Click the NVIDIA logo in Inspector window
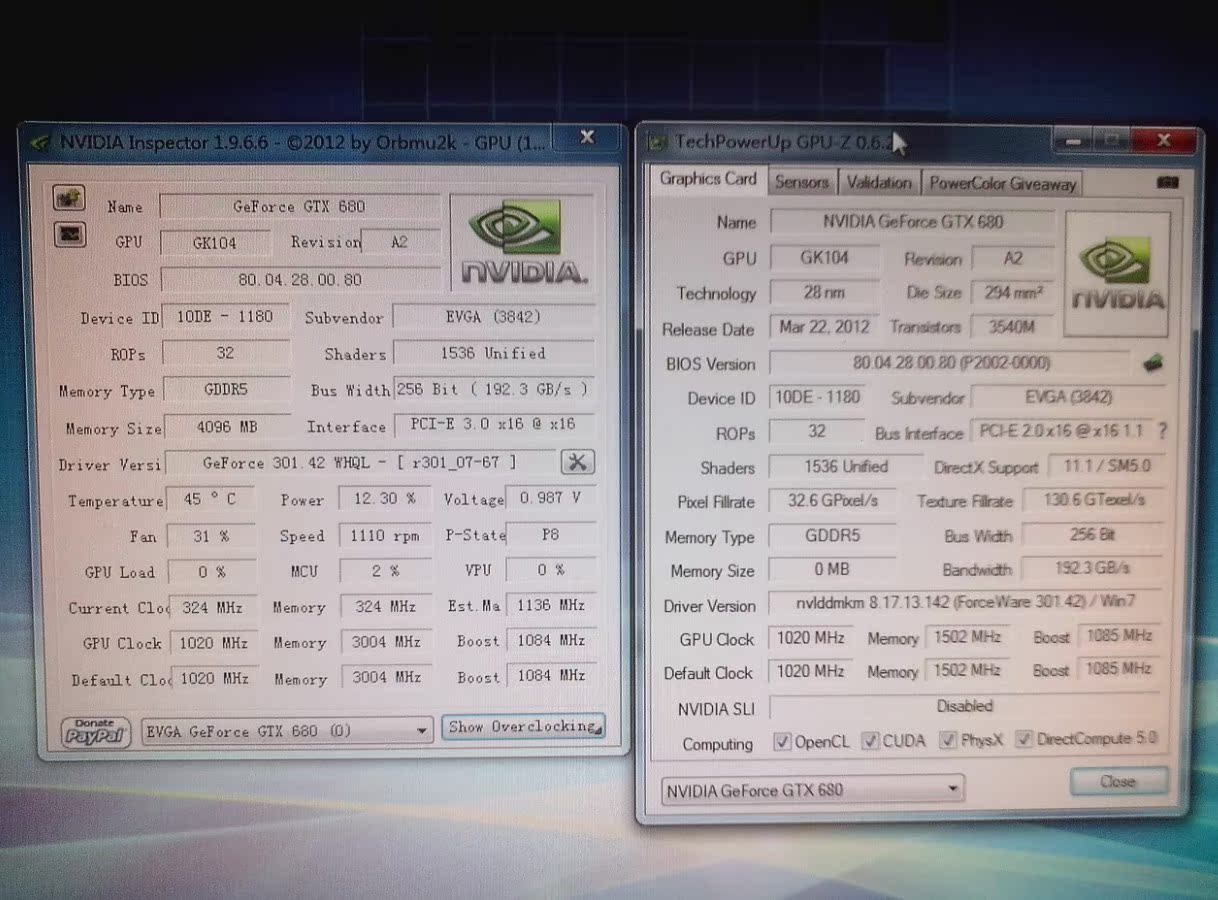 [x=522, y=243]
